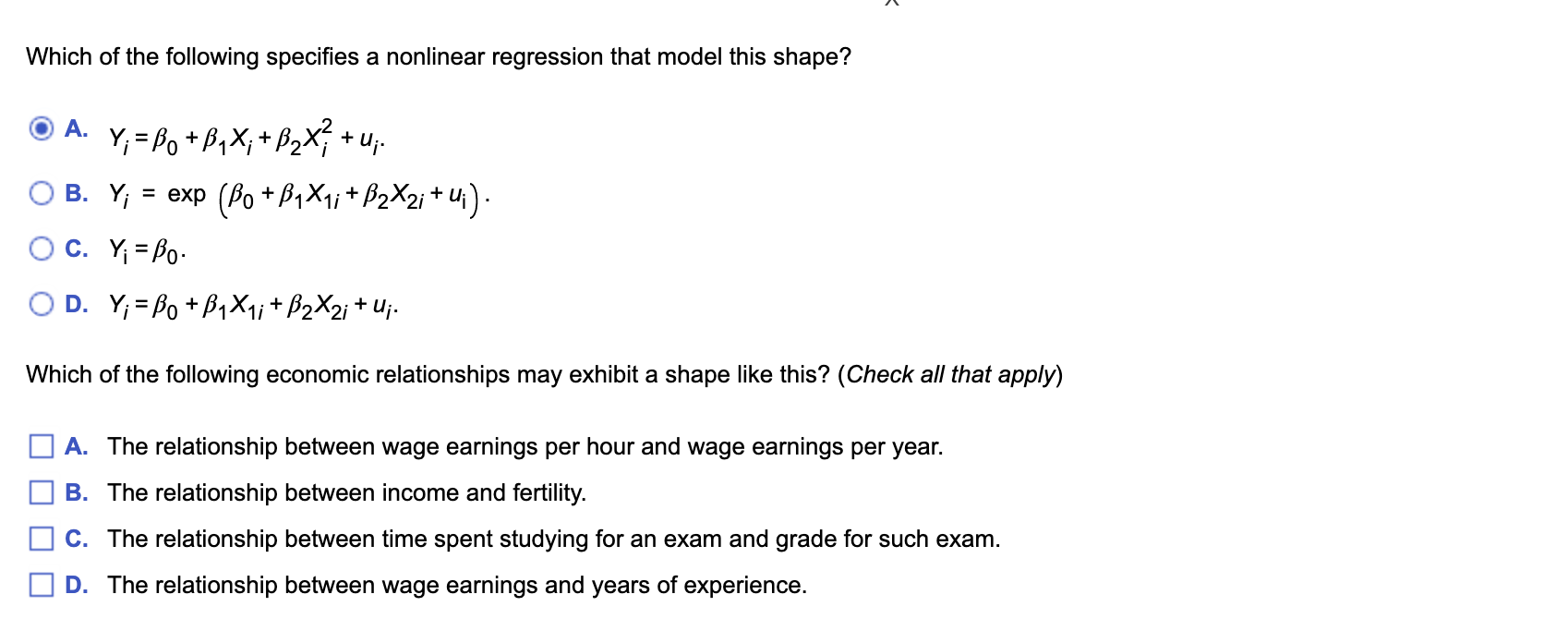Click the exam grade relationship label text
Image resolution: width=1568 pixels, height=643 pixels.
pyautogui.click(x=552, y=539)
